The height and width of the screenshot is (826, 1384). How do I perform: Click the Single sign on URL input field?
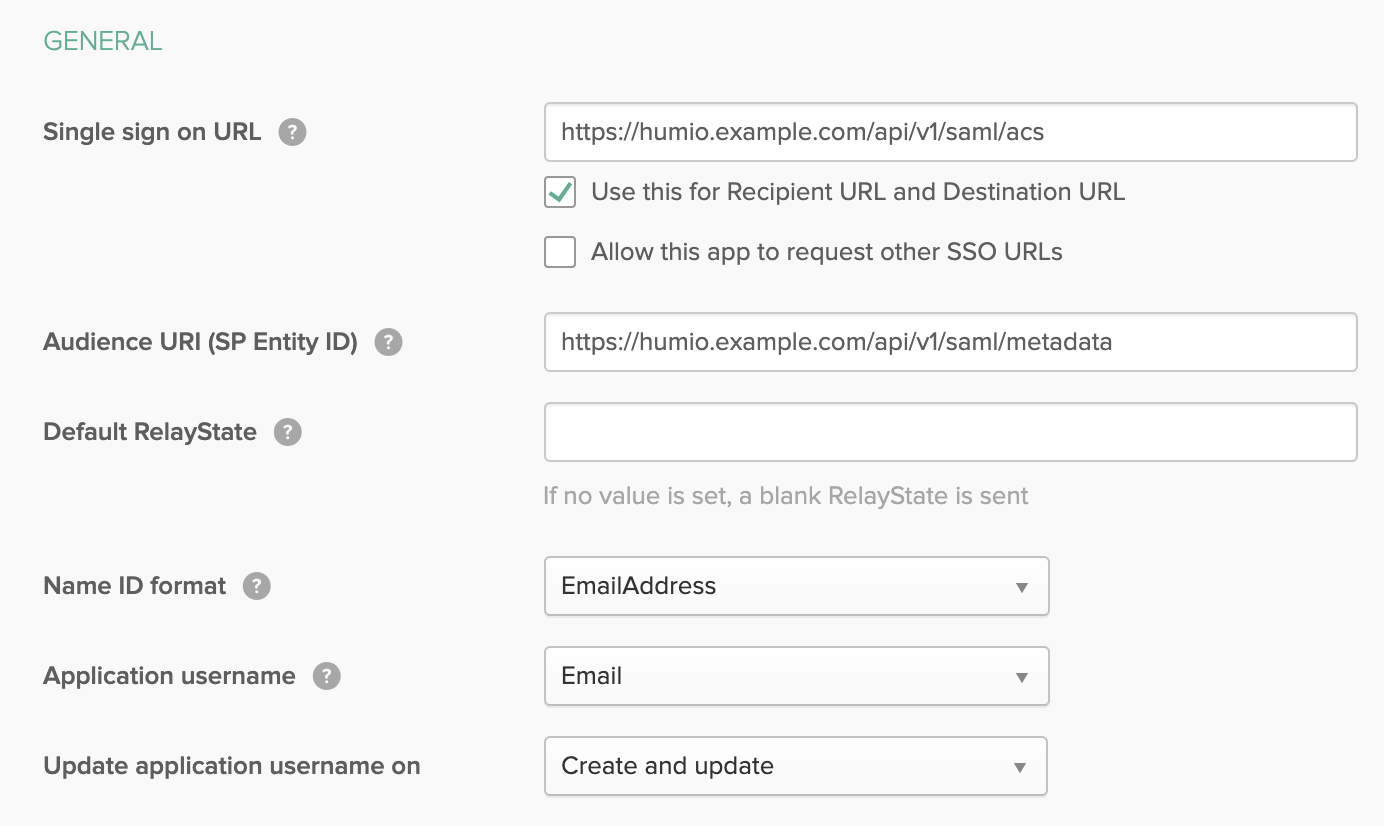pyautogui.click(x=950, y=131)
